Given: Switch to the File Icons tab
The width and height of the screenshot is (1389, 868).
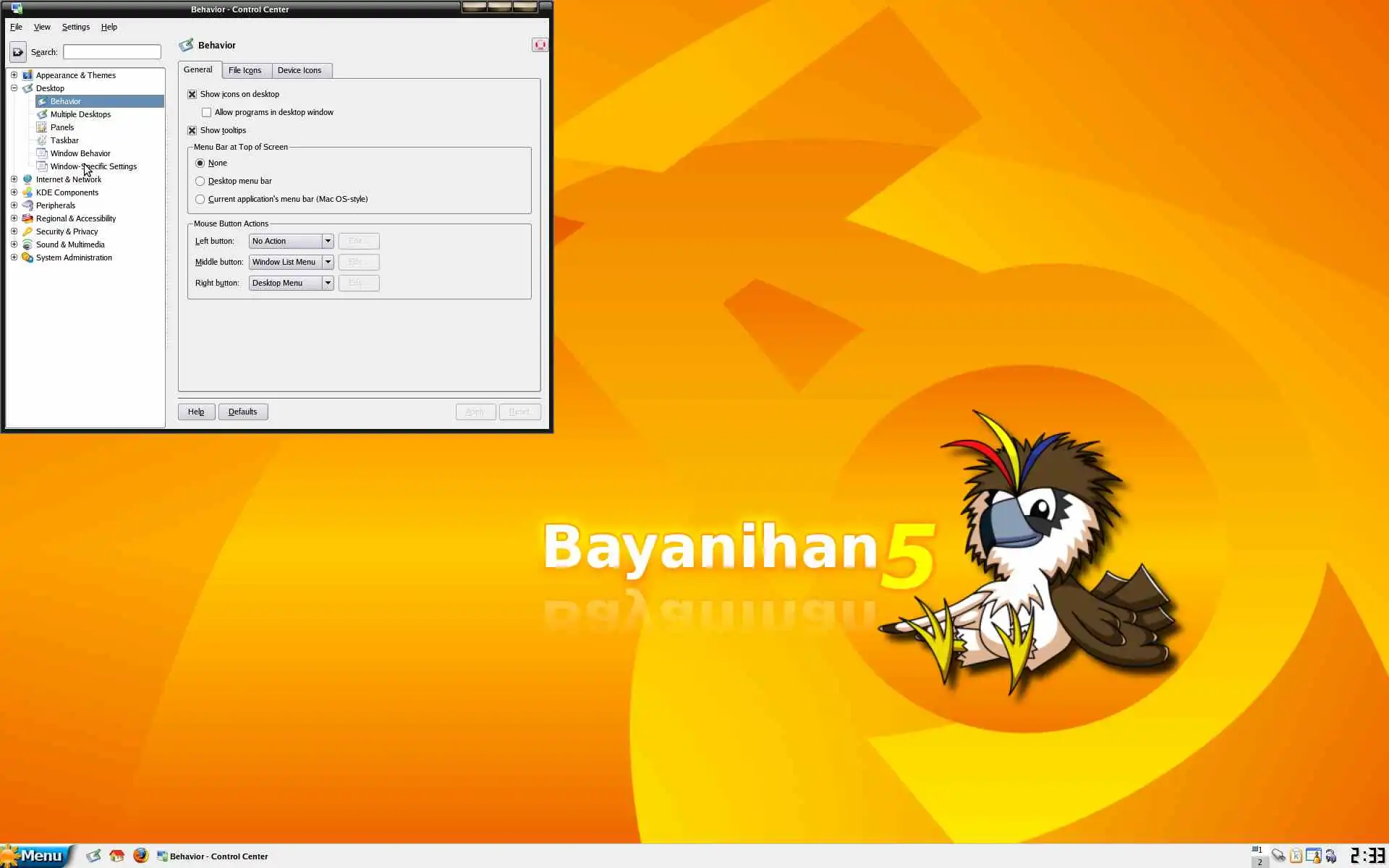Looking at the screenshot, I should coord(245,70).
